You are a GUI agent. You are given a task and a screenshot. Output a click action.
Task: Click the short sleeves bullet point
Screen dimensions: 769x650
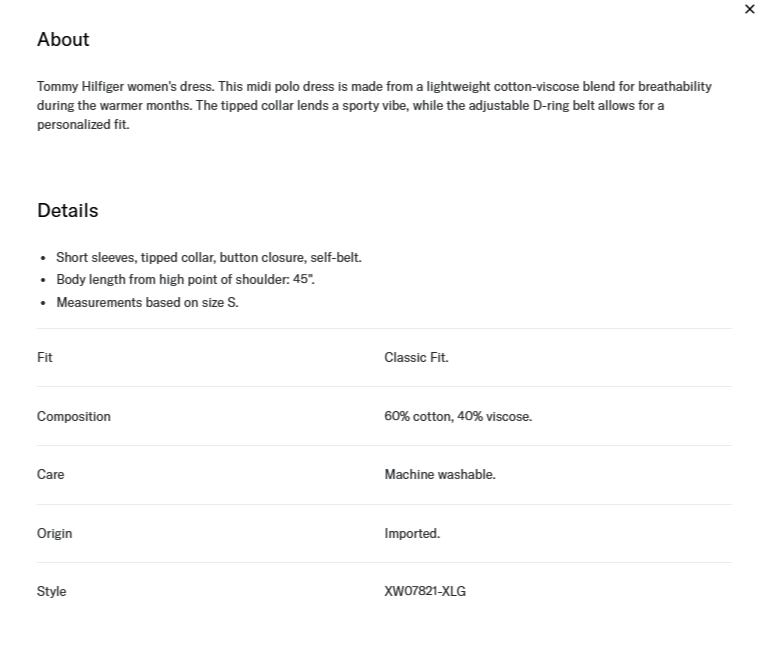(x=209, y=258)
